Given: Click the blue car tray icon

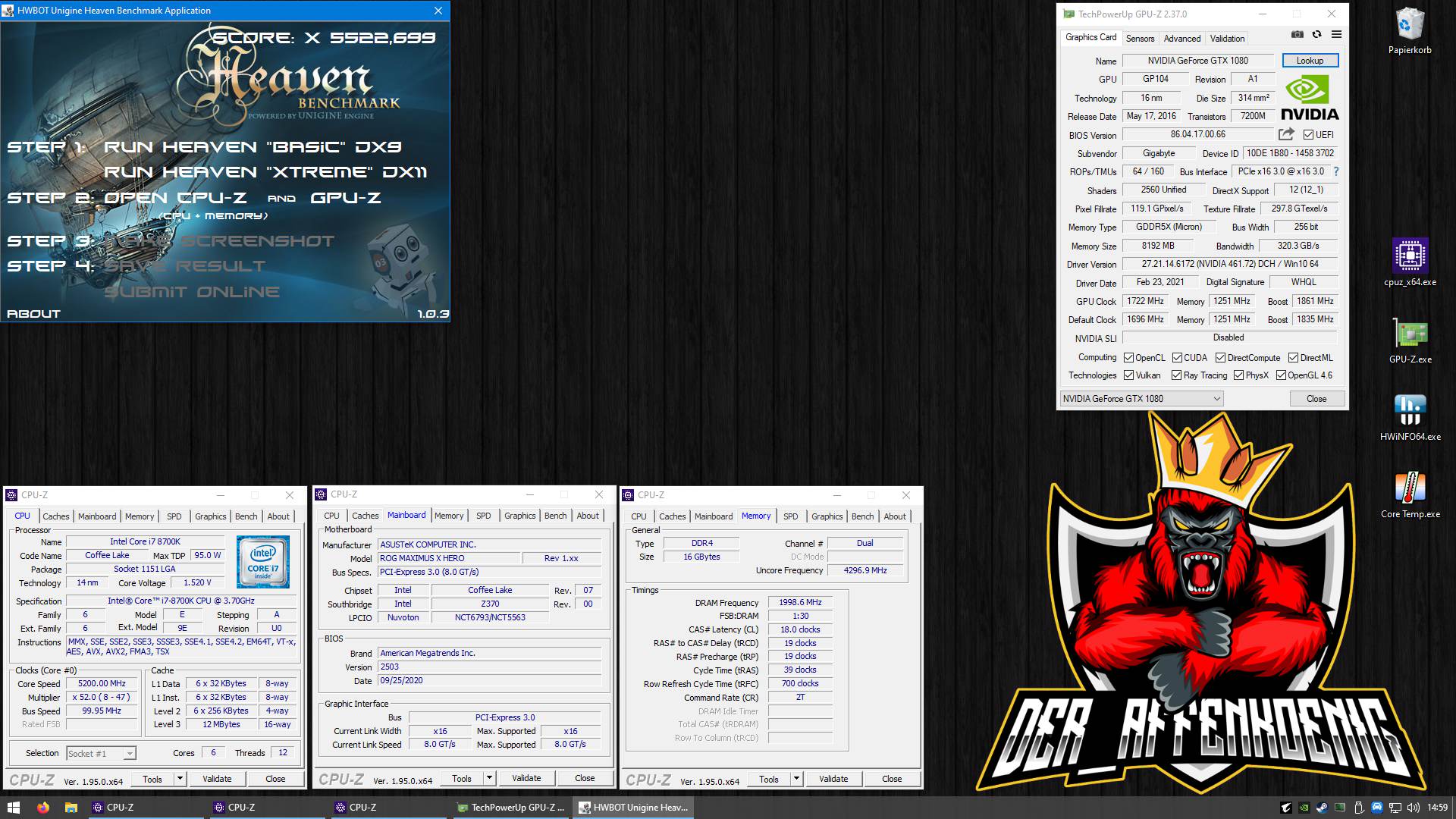Looking at the screenshot, I should tap(1376, 808).
